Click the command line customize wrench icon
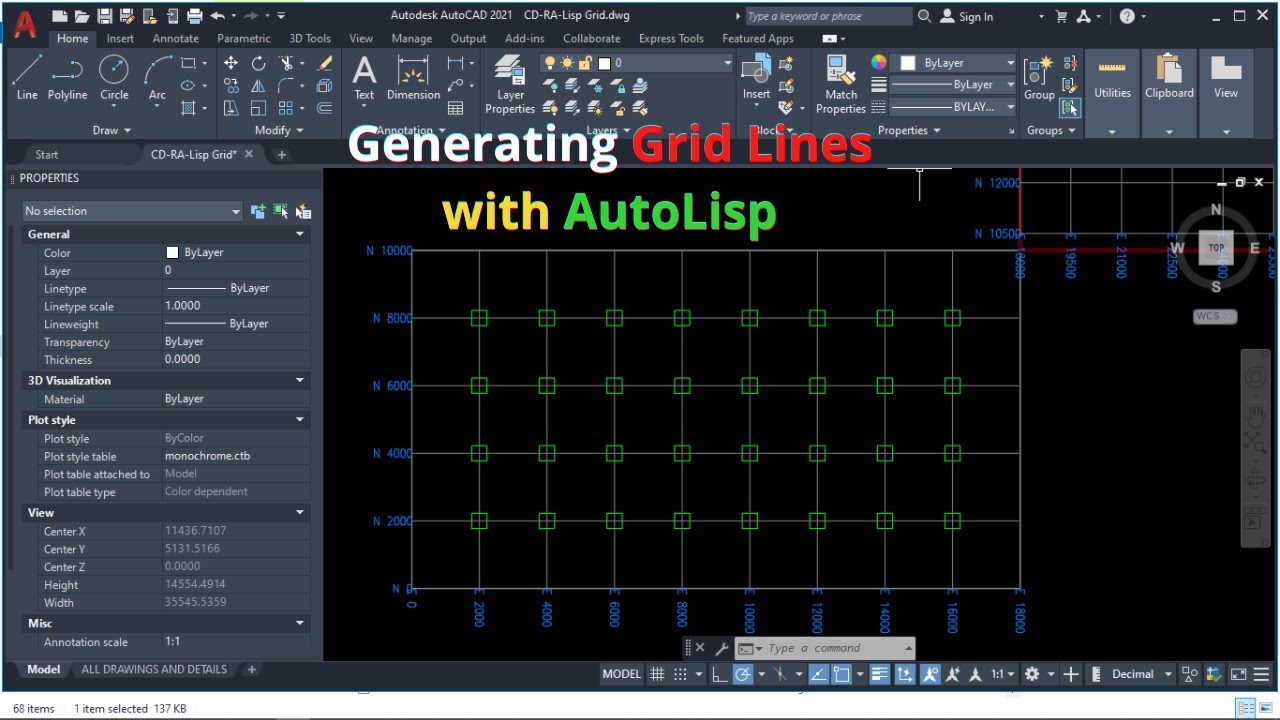The image size is (1280, 720). point(722,648)
